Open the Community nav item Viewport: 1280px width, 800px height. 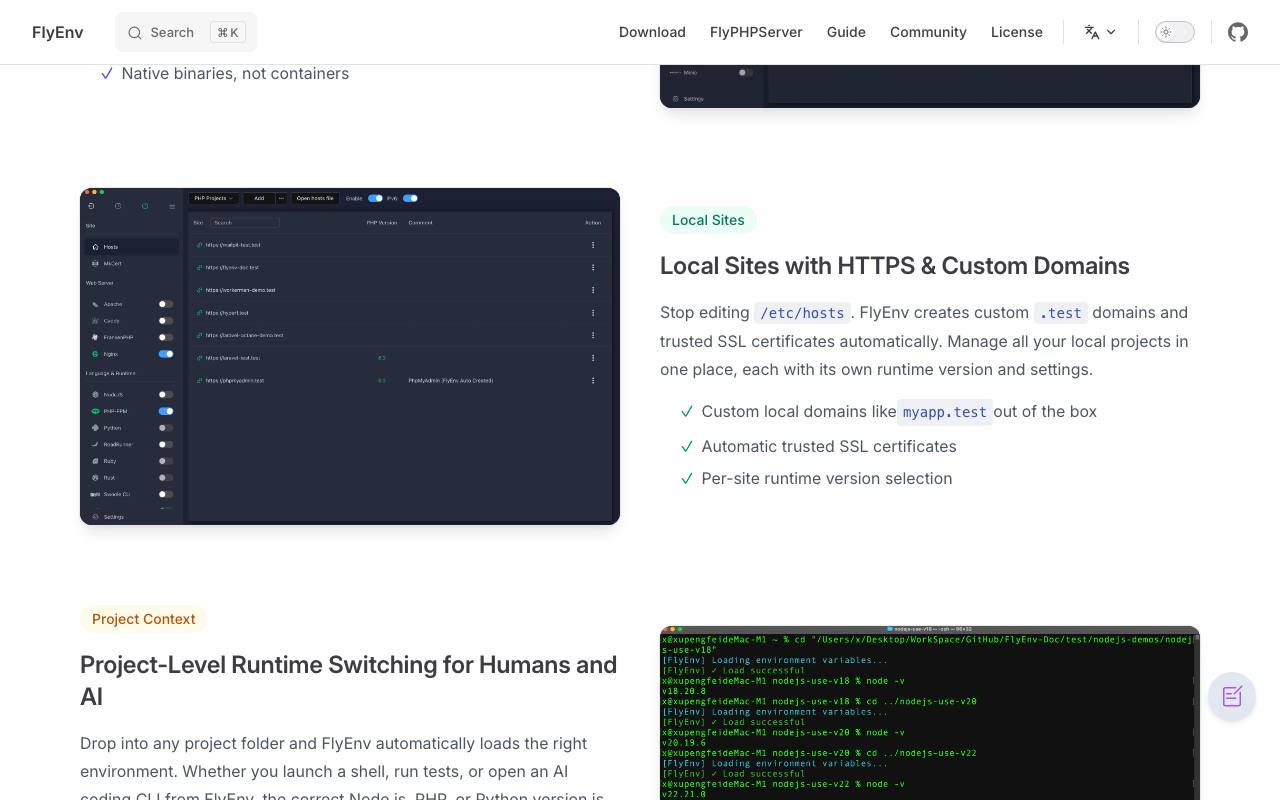[x=928, y=32]
